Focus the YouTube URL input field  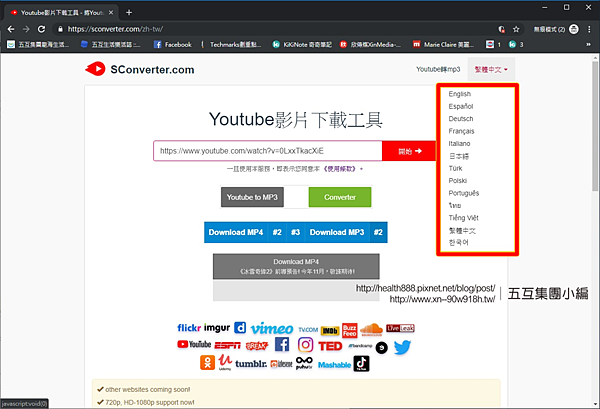pyautogui.click(x=268, y=151)
